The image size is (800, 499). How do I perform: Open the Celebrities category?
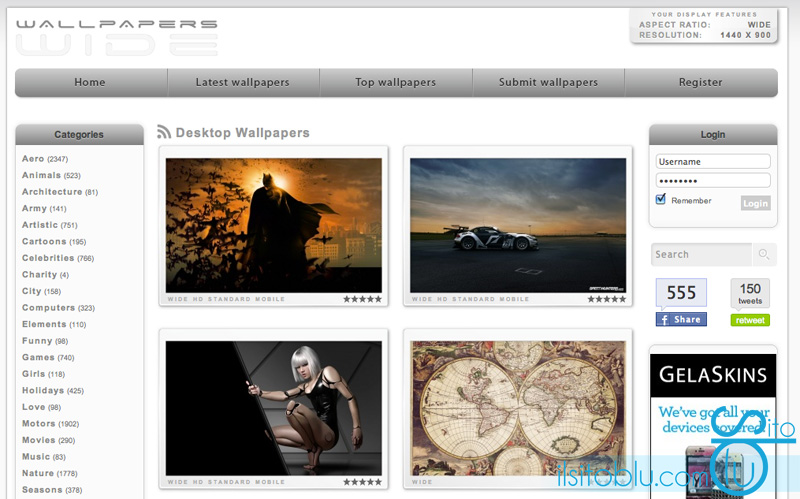click(x=58, y=258)
